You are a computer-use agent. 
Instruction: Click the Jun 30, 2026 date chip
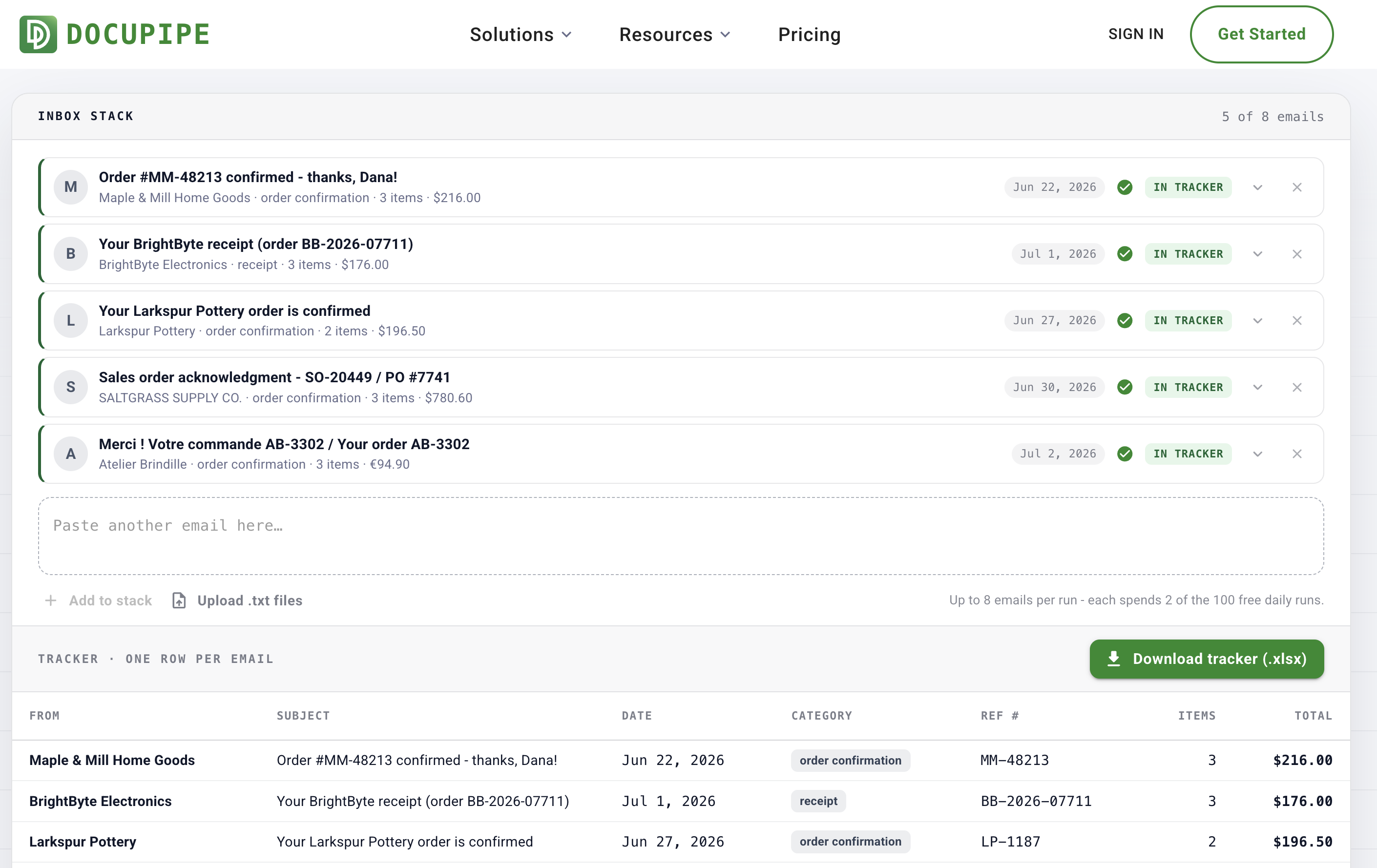(1055, 387)
